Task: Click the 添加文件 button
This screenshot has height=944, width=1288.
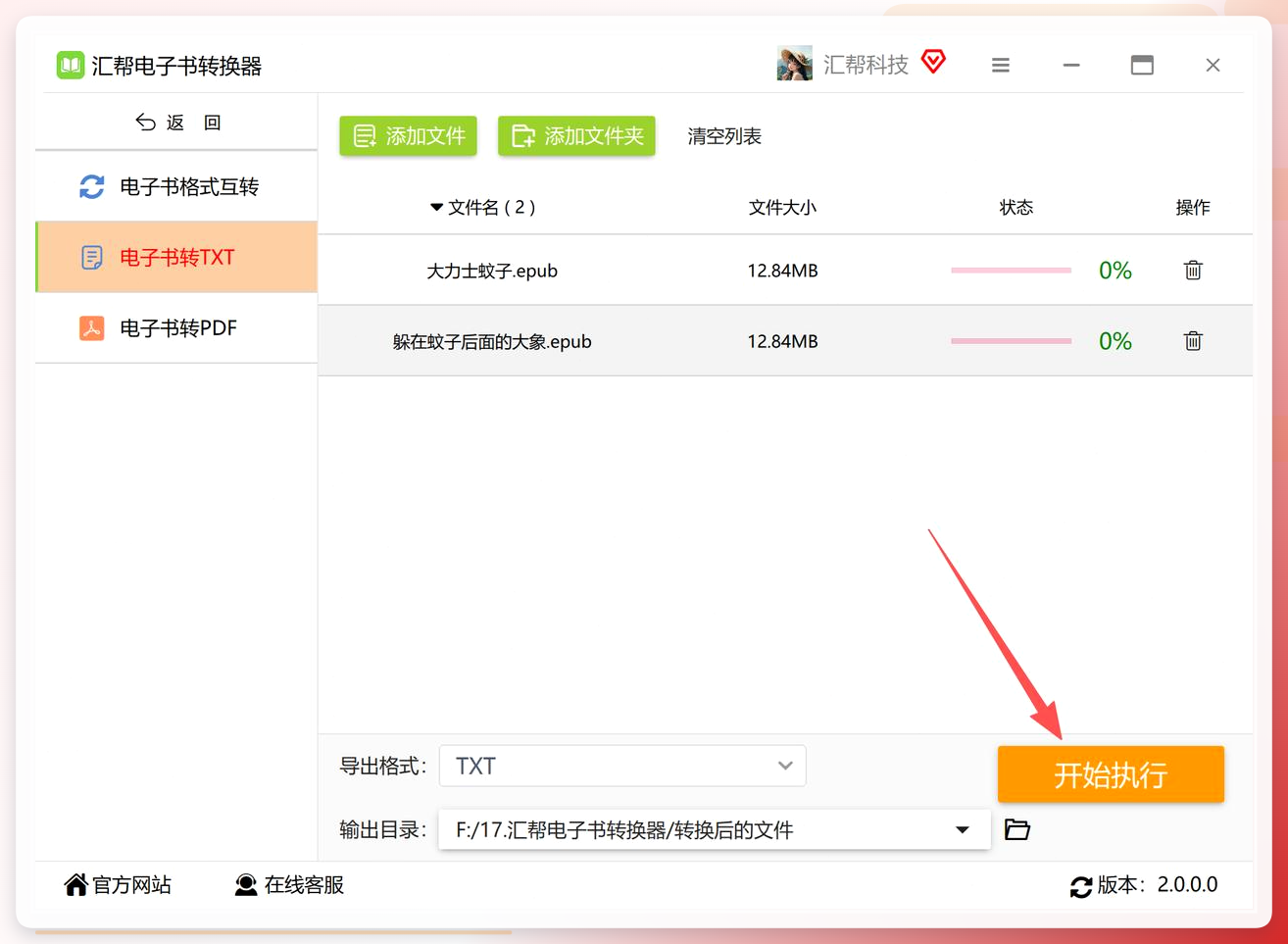Action: (408, 135)
